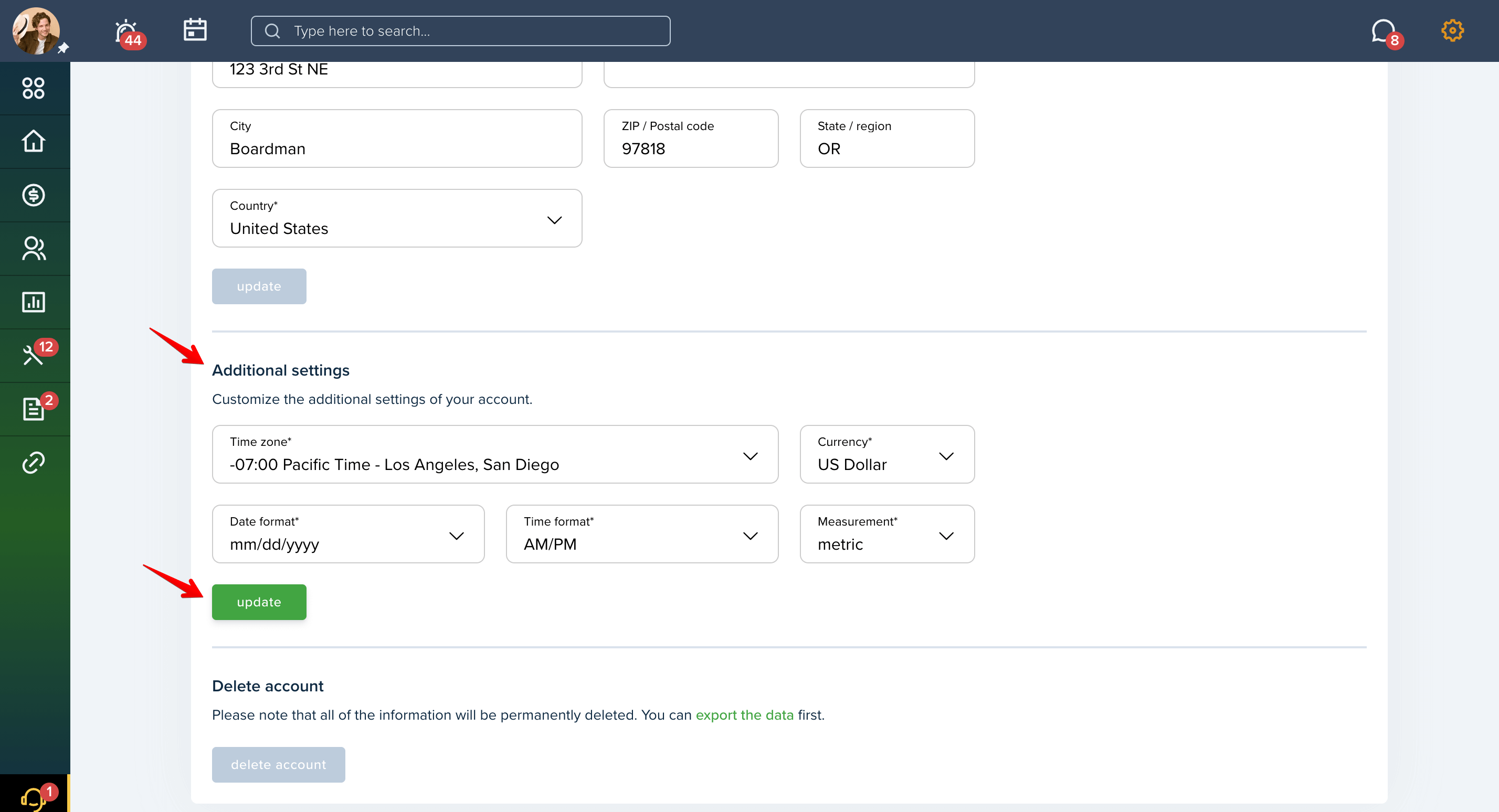
Task: Open the bar chart reports icon in sidebar
Action: [x=33, y=302]
